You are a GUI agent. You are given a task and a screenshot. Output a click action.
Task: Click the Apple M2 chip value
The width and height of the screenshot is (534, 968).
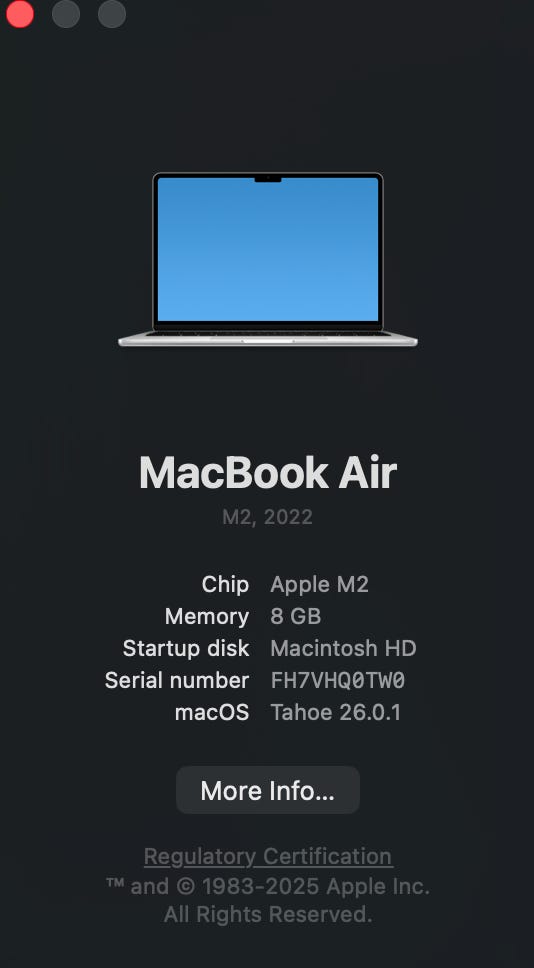(x=319, y=585)
